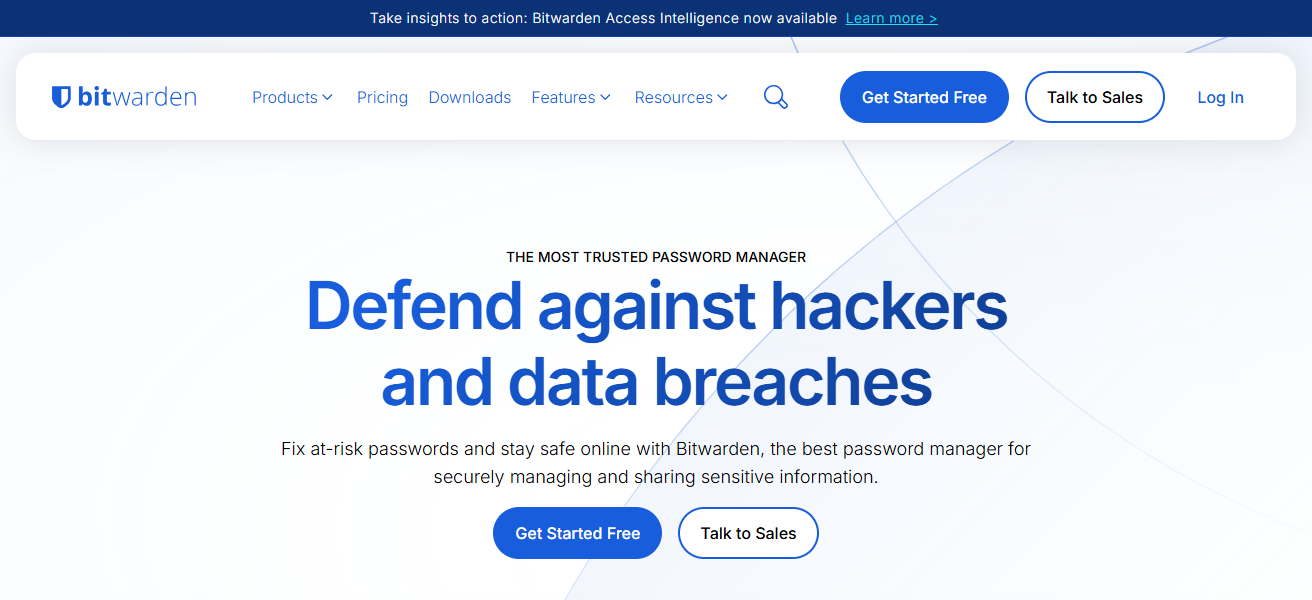Select the THE MOST TRUSTED PASSWORD MANAGER tagline

pyautogui.click(x=656, y=256)
